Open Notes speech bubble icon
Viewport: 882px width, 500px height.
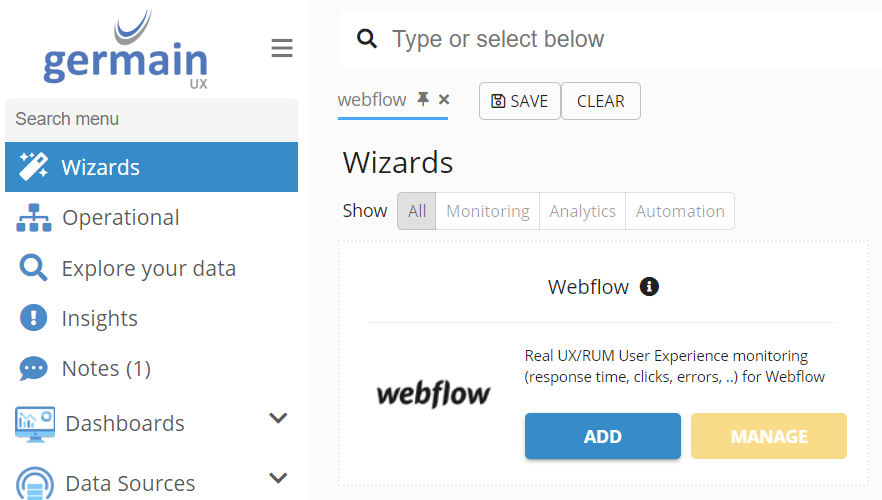(33, 369)
